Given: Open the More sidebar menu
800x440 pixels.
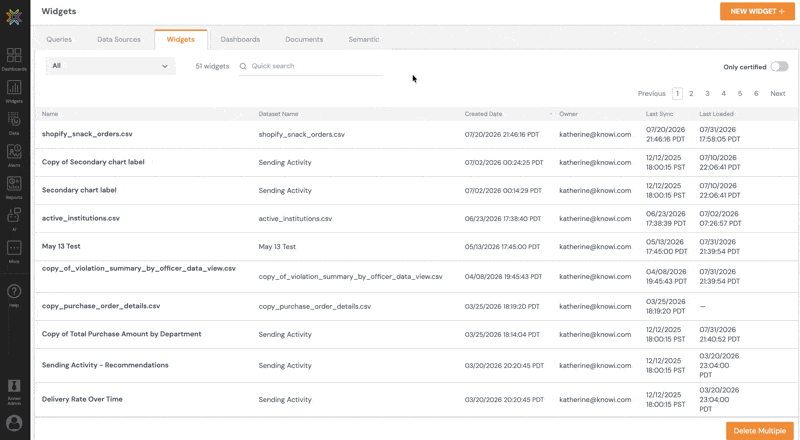Looking at the screenshot, I should tap(14, 251).
